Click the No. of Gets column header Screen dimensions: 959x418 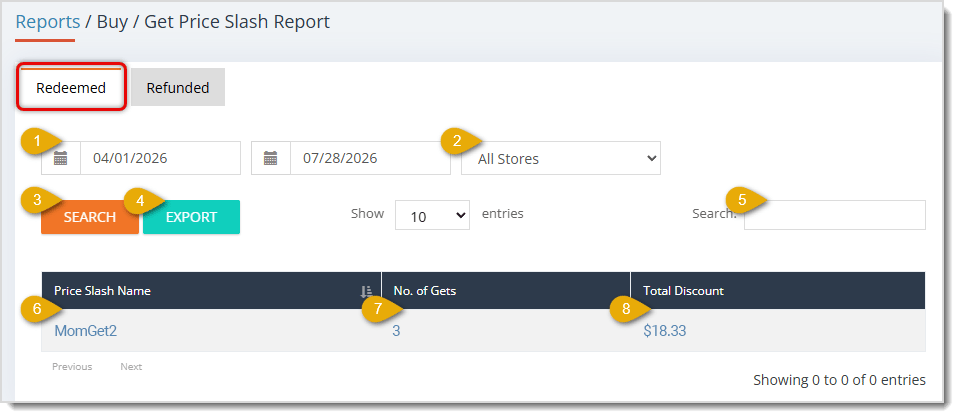(506, 291)
